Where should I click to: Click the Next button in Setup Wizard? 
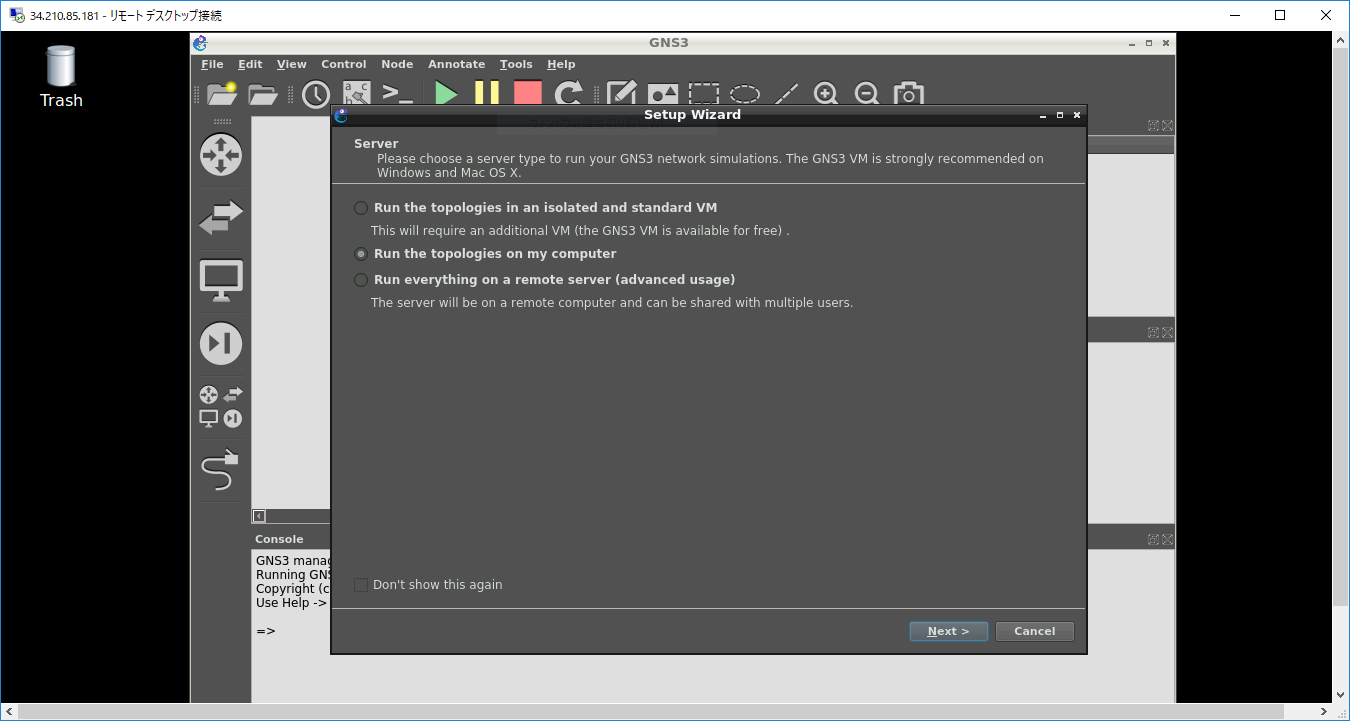949,632
